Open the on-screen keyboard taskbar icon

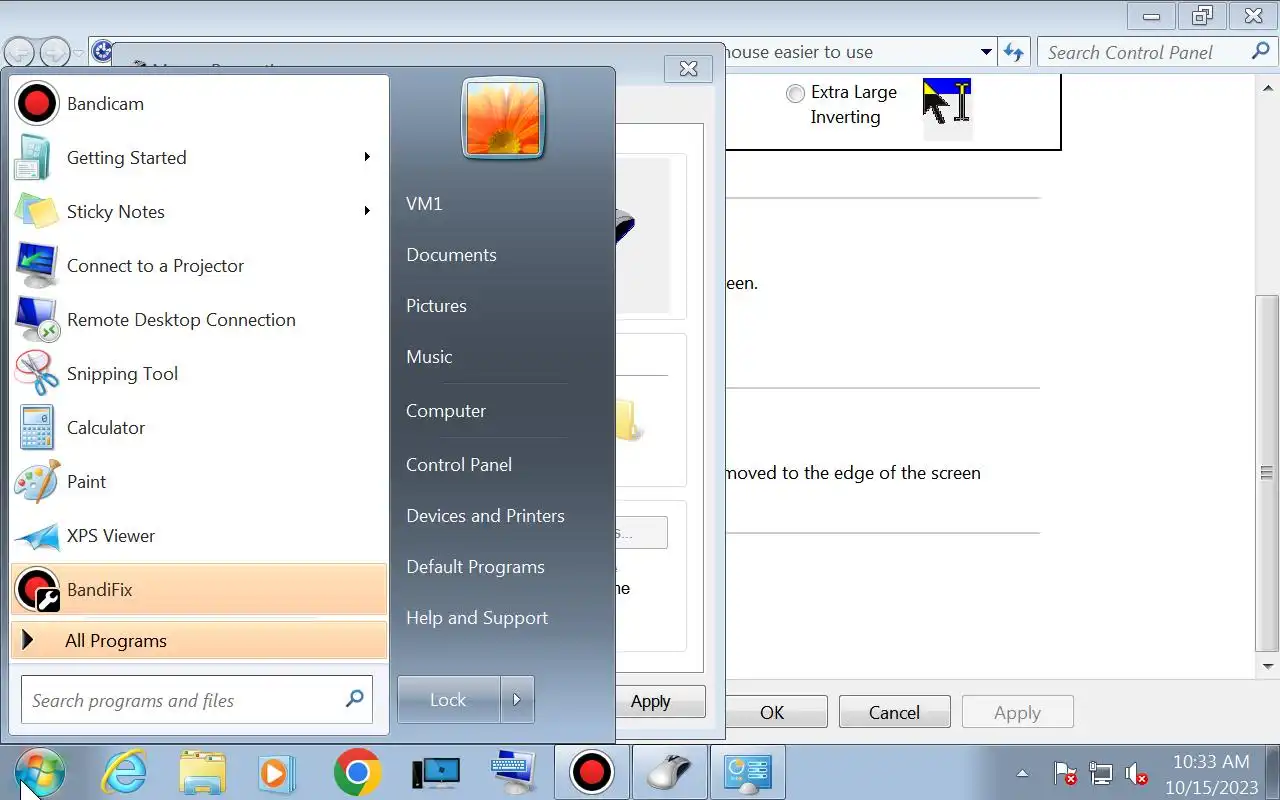coord(514,772)
